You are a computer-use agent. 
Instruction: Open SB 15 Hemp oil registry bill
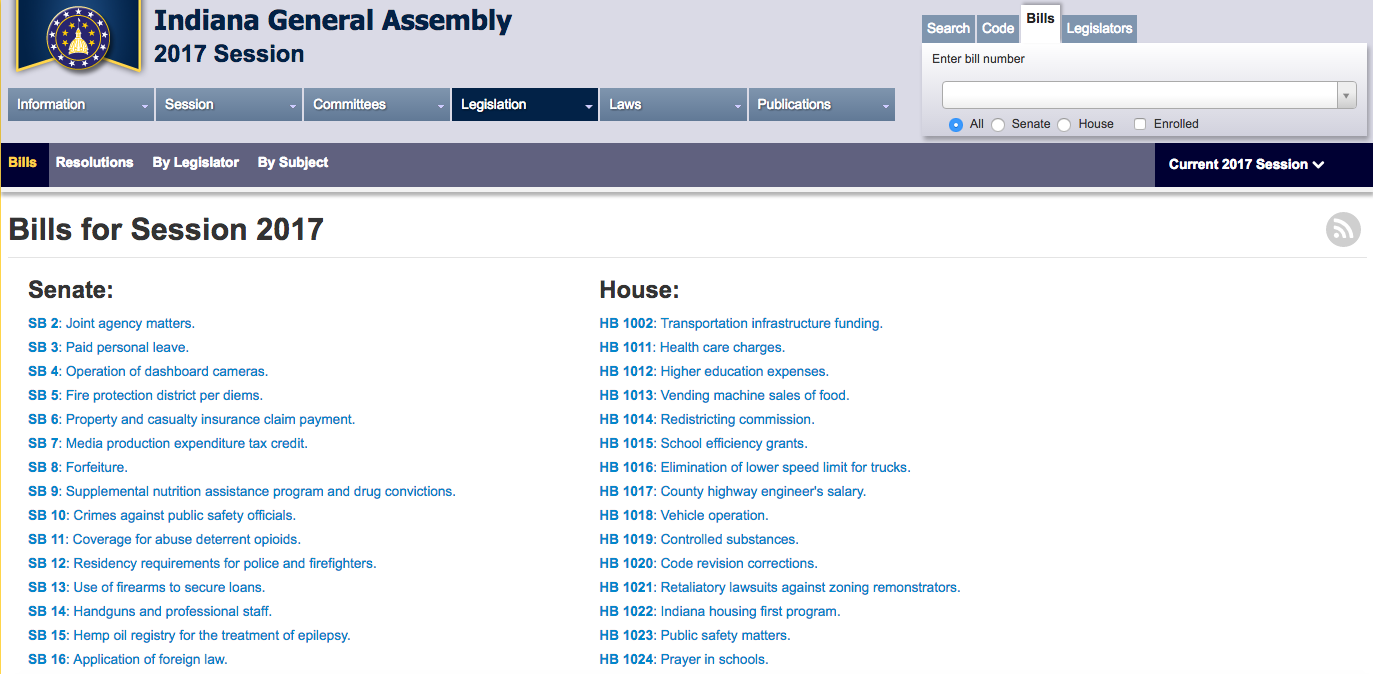189,636
